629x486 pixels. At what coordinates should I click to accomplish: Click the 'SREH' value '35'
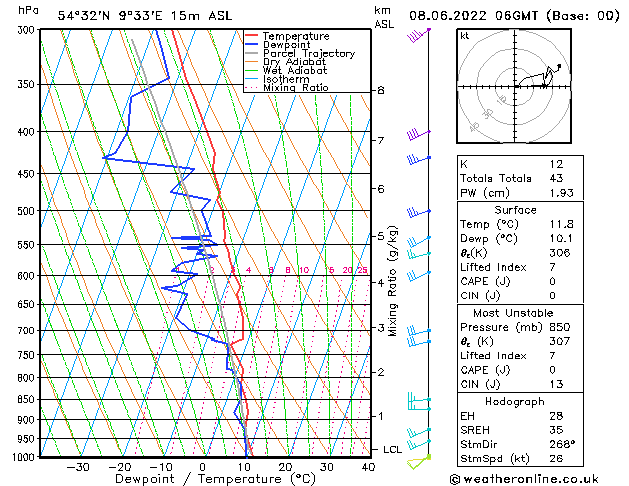[x=556, y=430]
